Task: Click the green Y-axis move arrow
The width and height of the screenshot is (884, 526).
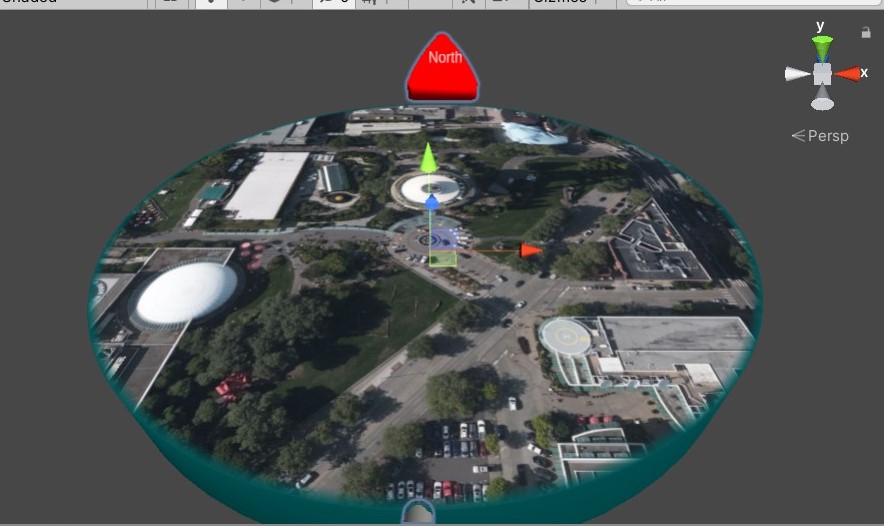Action: (428, 158)
